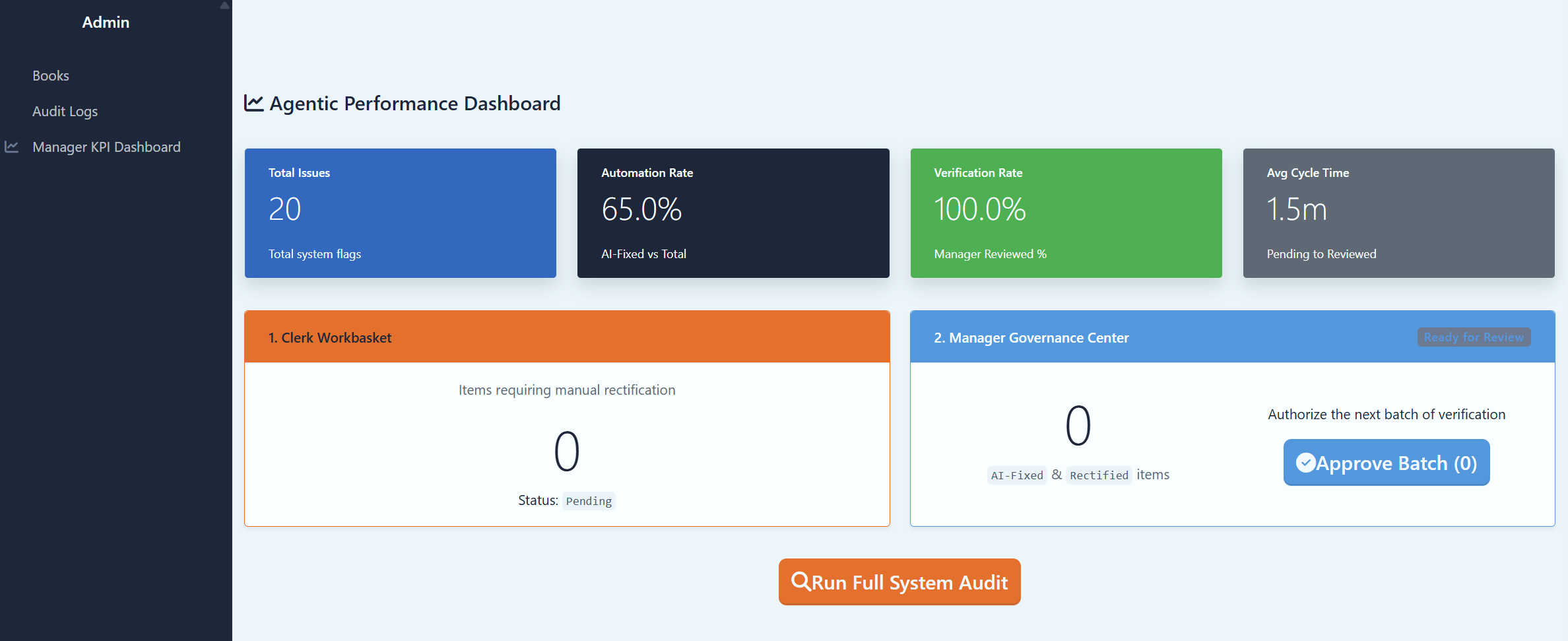Click the magnifier icon on Run Full System Audit
This screenshot has width=1568, height=641.
(x=800, y=581)
